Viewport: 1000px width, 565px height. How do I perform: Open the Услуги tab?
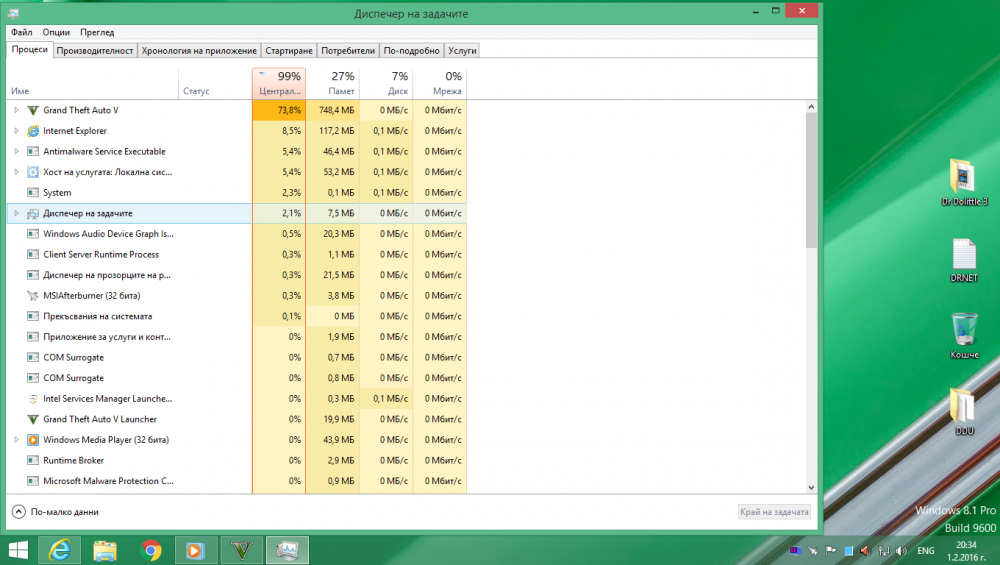pyautogui.click(x=462, y=50)
